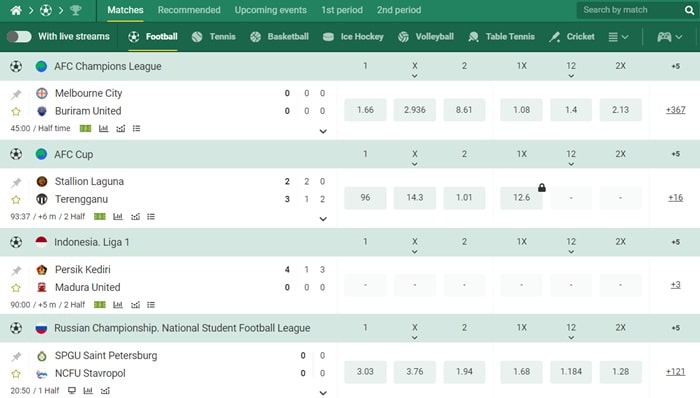This screenshot has height=398, width=700.
Task: Open the 1st period tab
Action: (342, 10)
